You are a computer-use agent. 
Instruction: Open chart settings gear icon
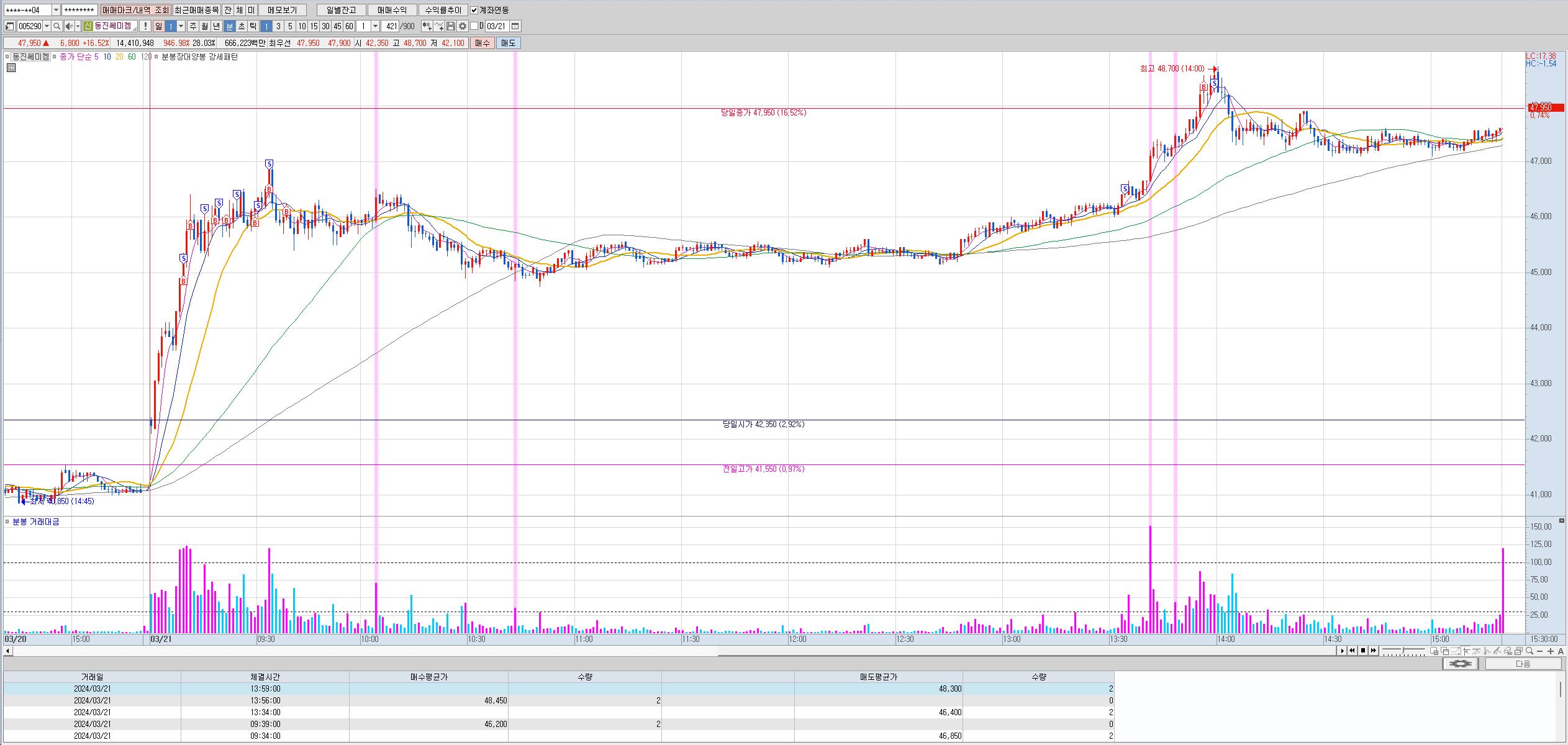pos(462,26)
